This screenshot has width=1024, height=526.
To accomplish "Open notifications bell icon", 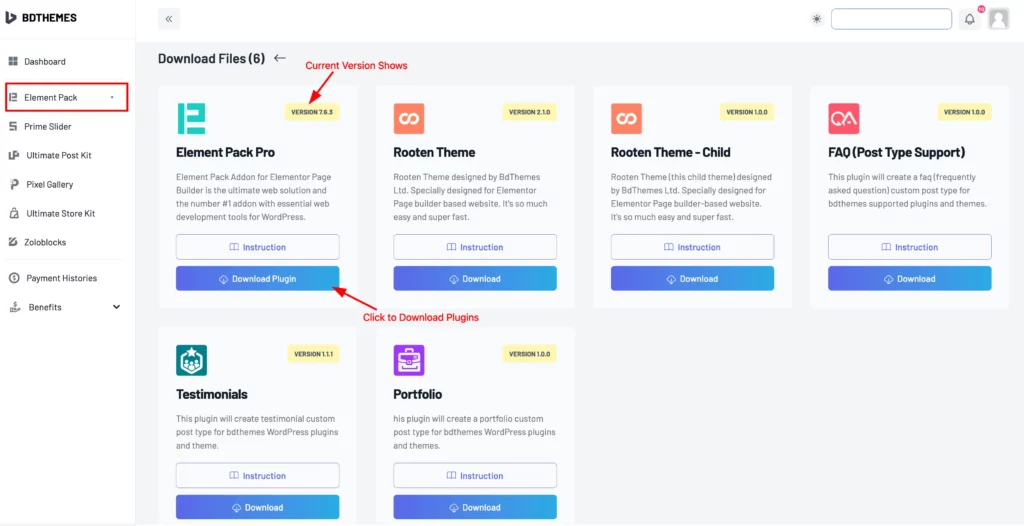I will click(x=970, y=19).
